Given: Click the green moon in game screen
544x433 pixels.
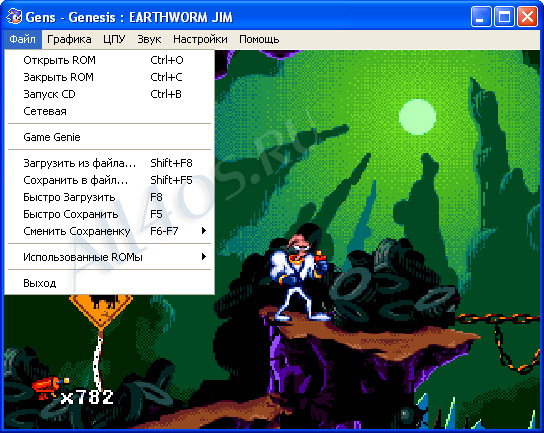Looking at the screenshot, I should pos(417,117).
